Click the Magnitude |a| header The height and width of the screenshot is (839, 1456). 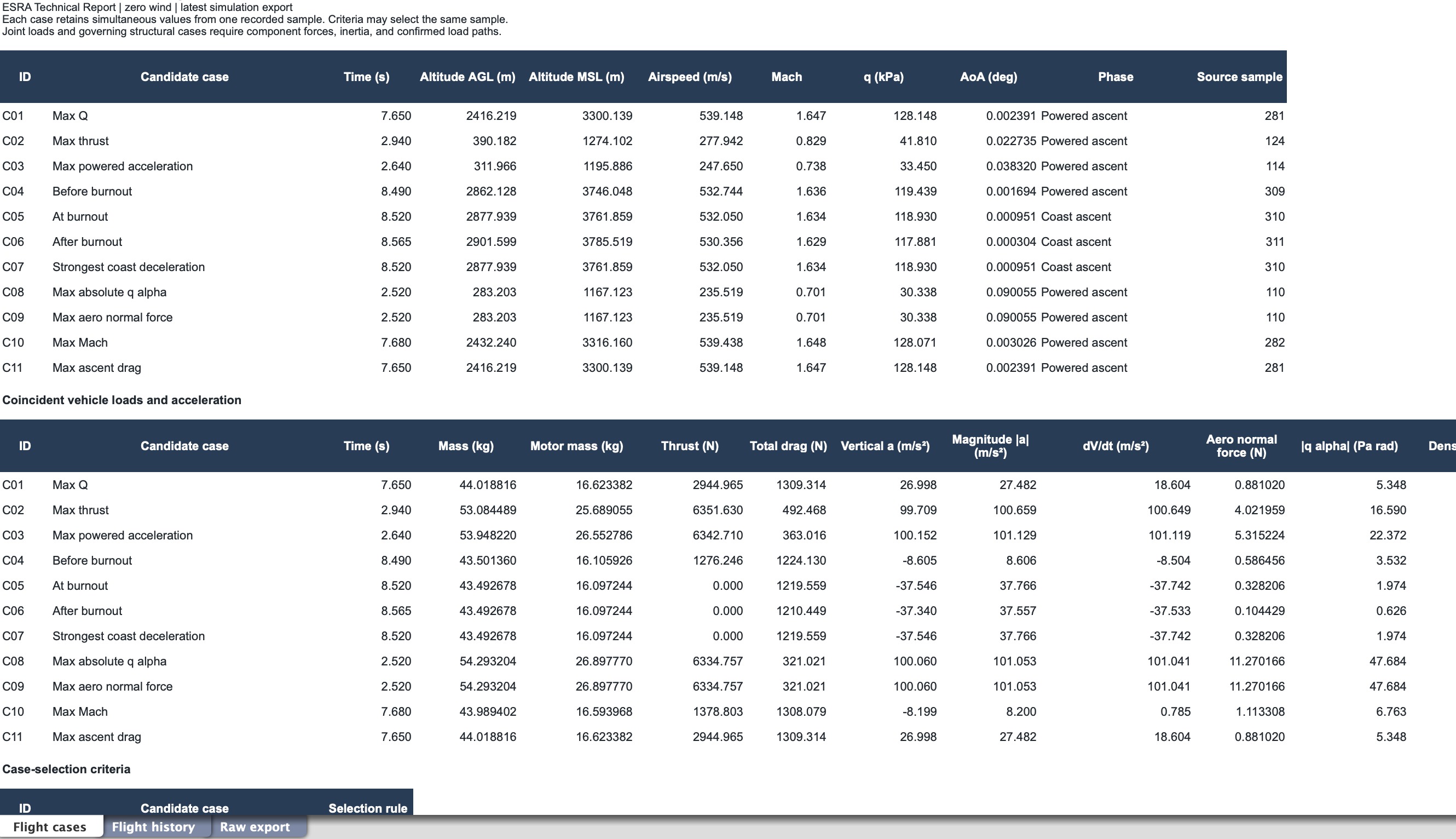990,445
